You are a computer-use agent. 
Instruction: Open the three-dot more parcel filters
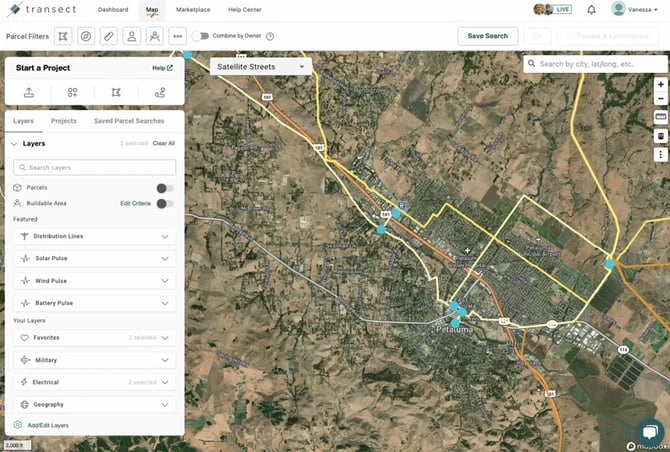[177, 36]
